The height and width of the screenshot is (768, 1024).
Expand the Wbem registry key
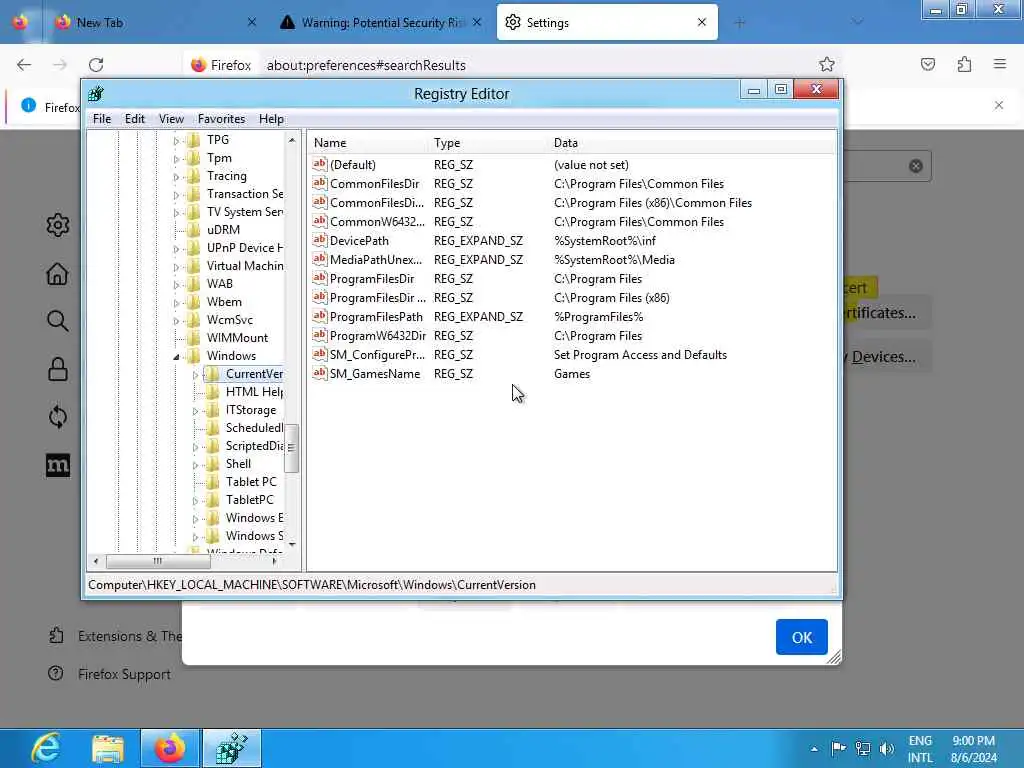(x=176, y=302)
